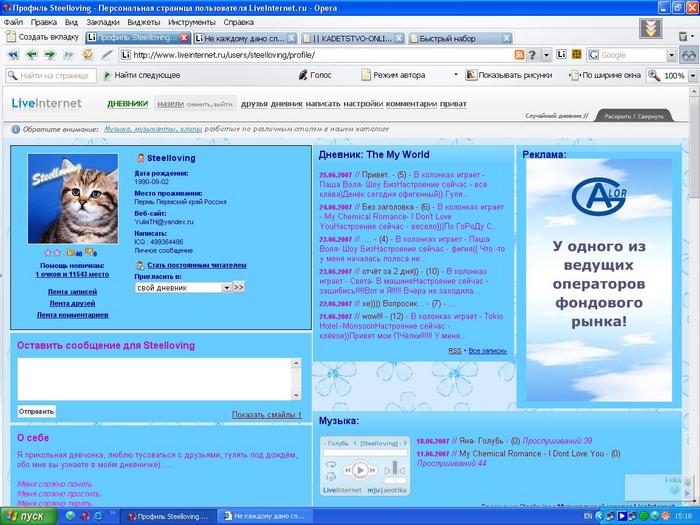Viewport: 700px width, 525px height.
Task: Open the Файл menu
Action: pyautogui.click(x=13, y=22)
